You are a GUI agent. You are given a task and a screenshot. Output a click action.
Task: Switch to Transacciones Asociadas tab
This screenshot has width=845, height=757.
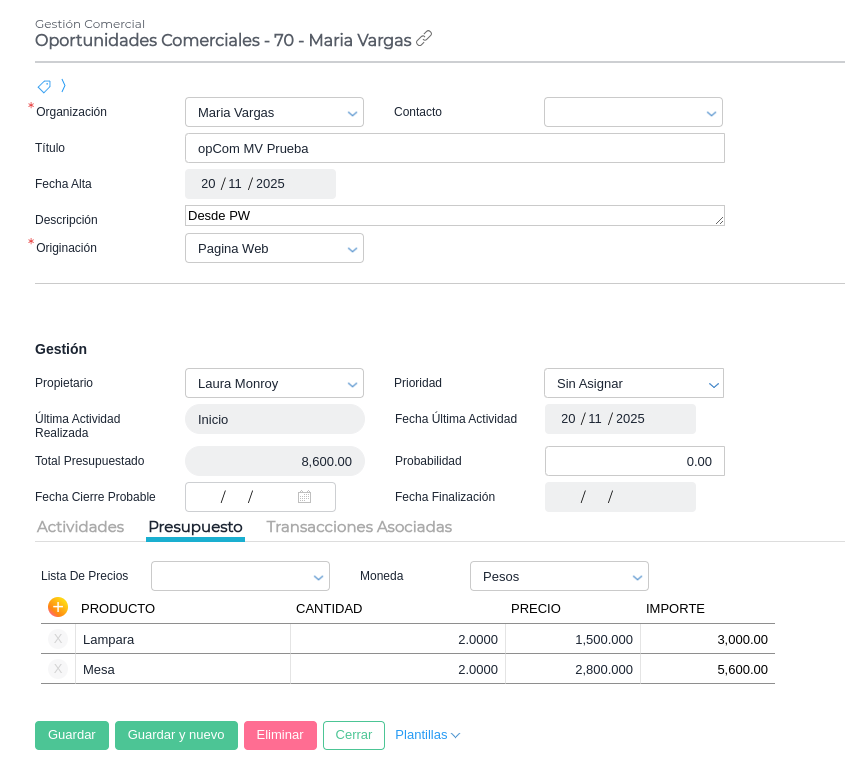coord(358,527)
